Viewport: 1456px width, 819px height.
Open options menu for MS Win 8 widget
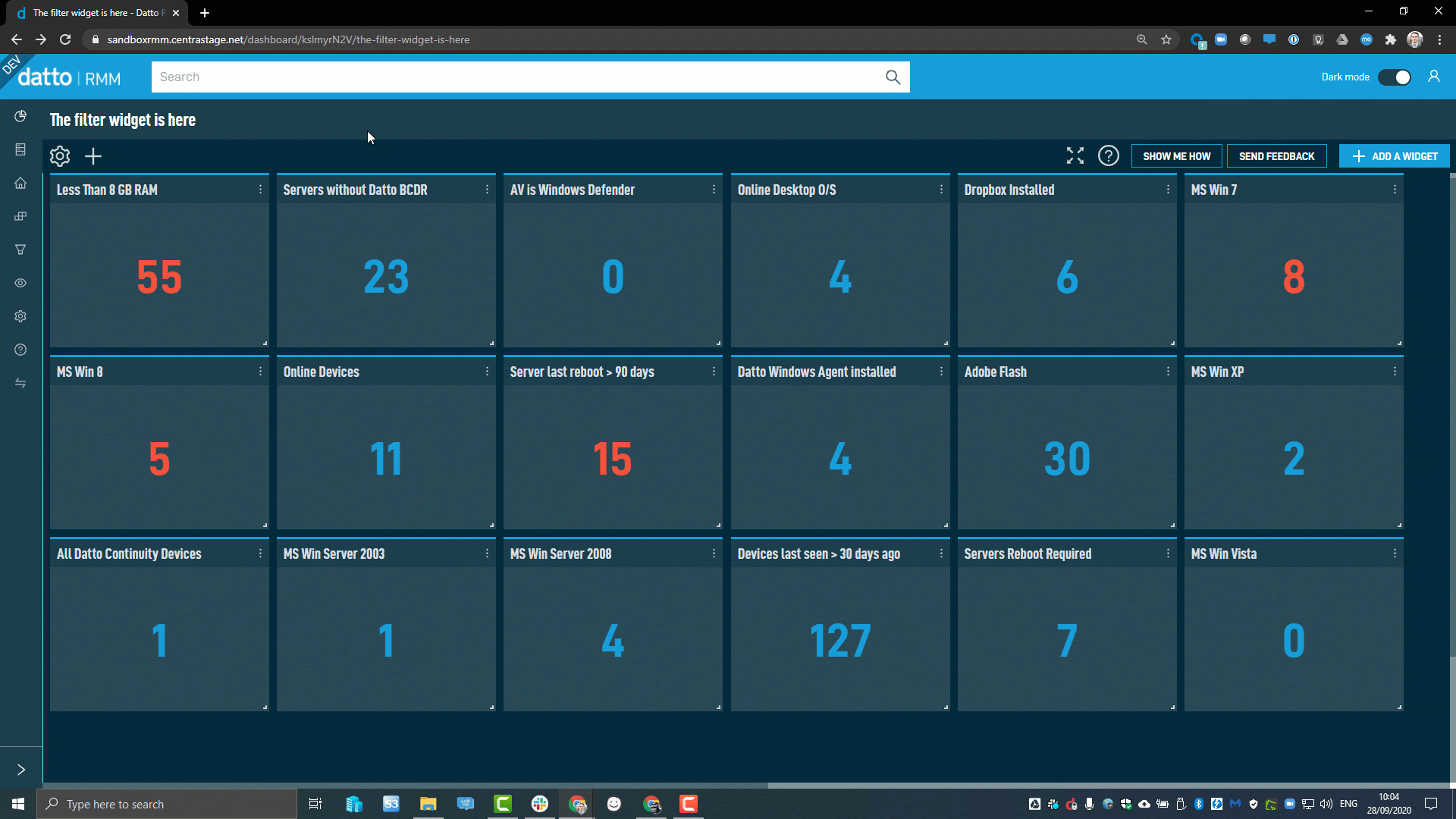(x=260, y=372)
